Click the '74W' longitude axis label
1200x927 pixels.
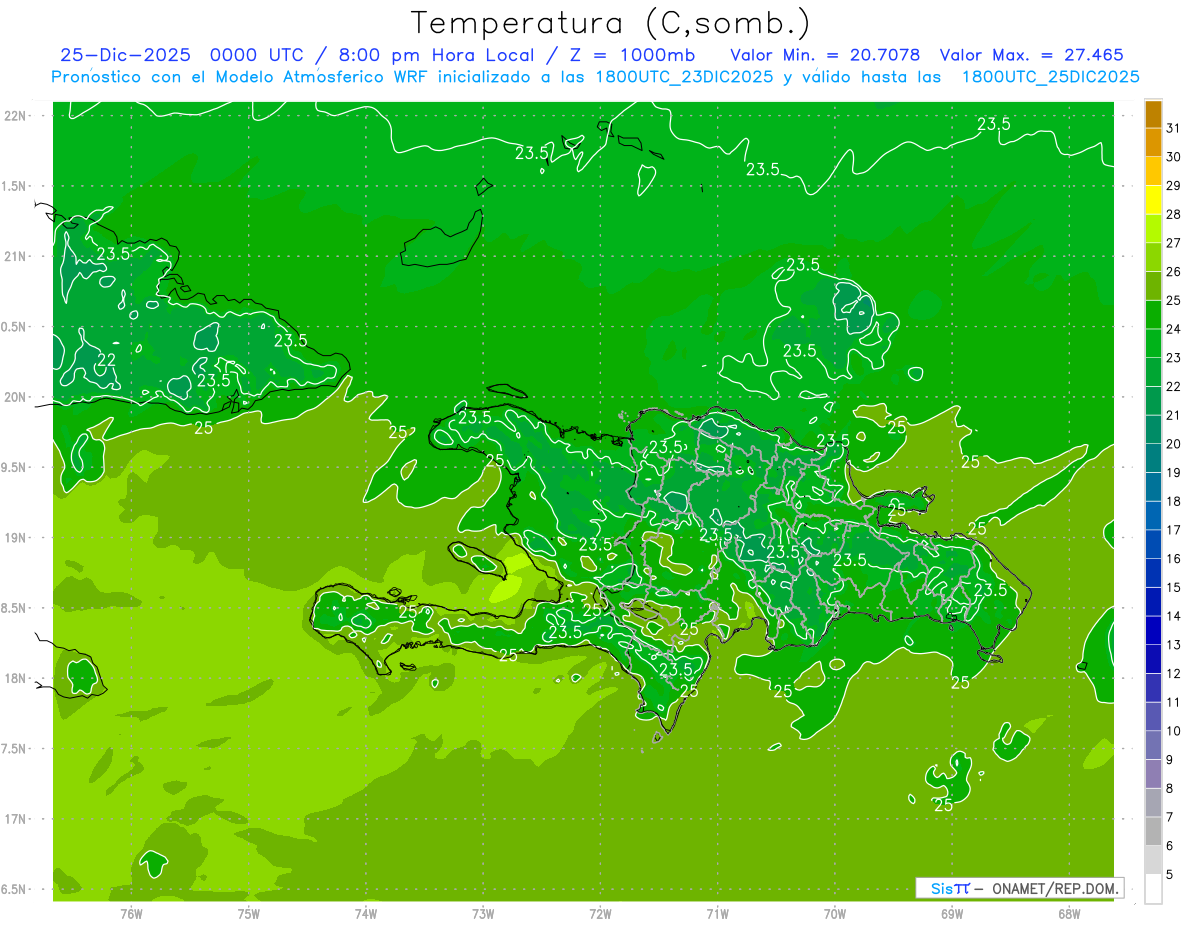tap(366, 914)
